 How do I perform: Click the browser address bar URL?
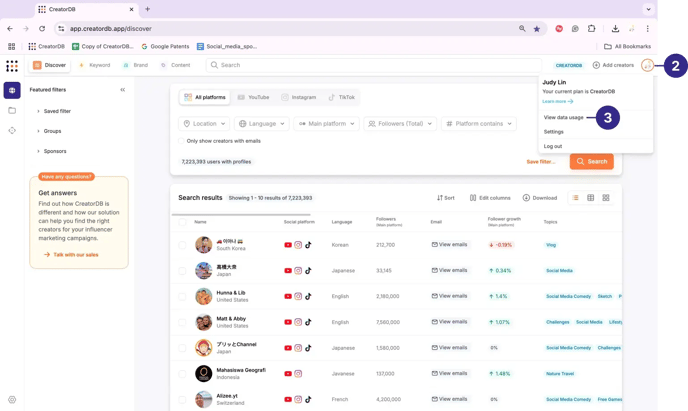coord(111,29)
